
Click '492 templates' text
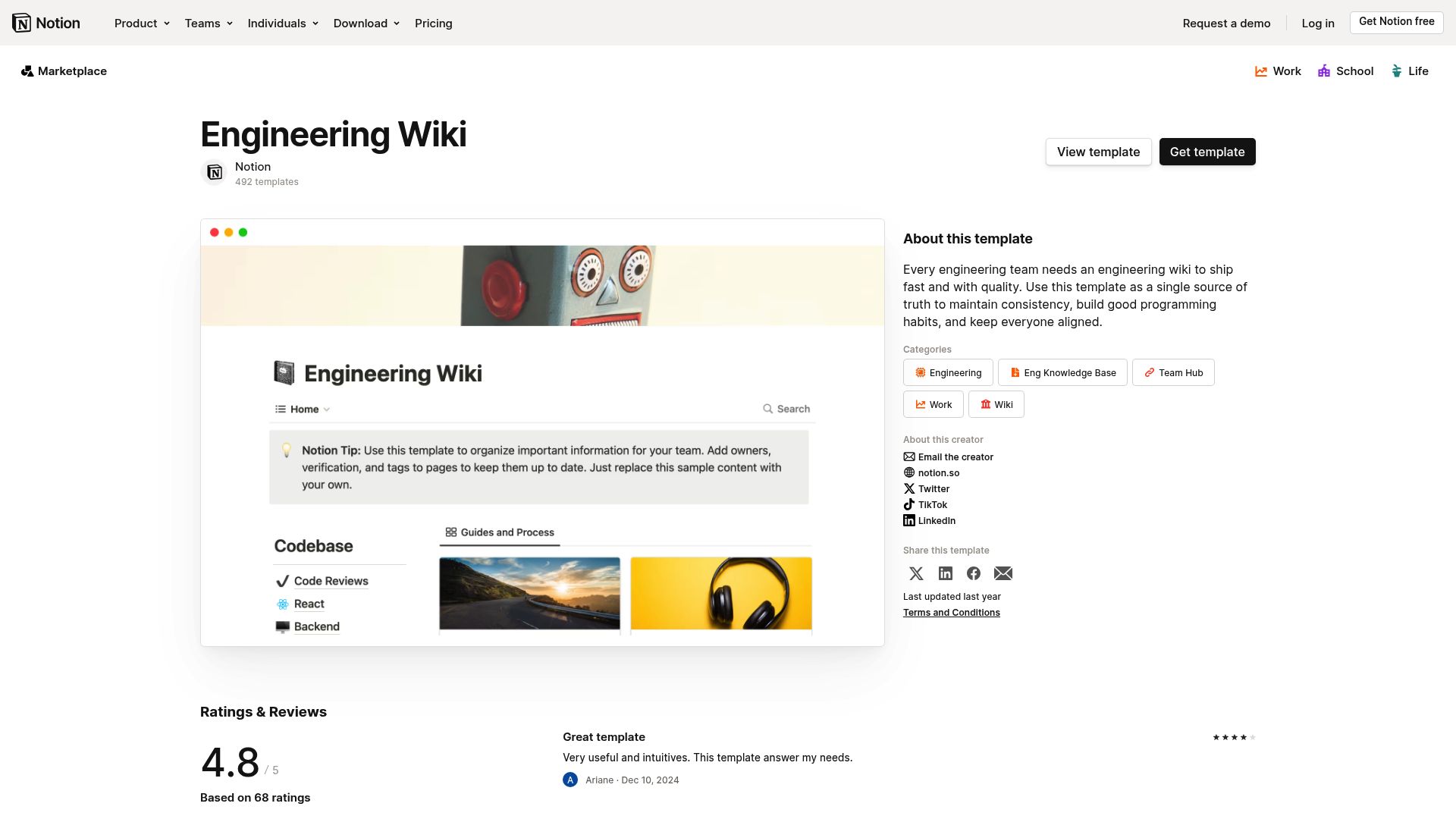(267, 182)
